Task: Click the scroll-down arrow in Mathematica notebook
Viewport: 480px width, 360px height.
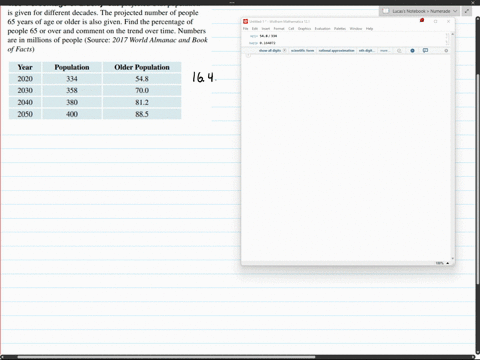Action: coord(452,258)
